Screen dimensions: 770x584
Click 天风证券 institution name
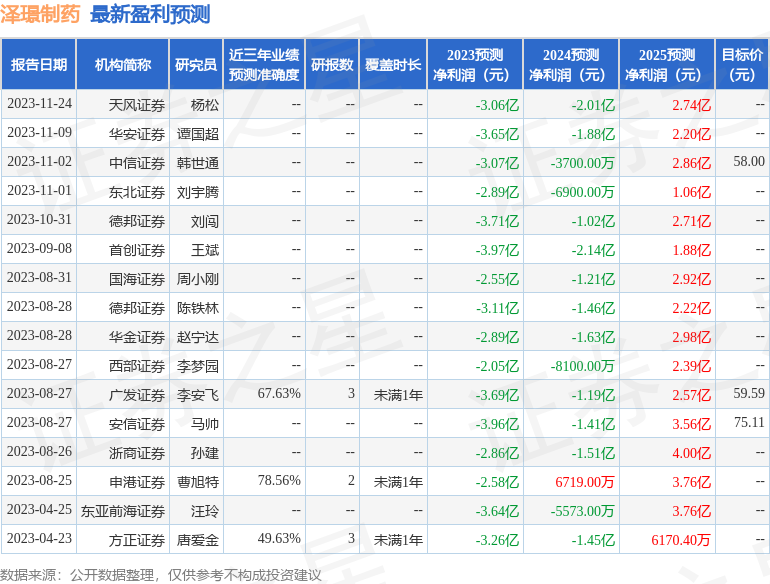coord(137,105)
